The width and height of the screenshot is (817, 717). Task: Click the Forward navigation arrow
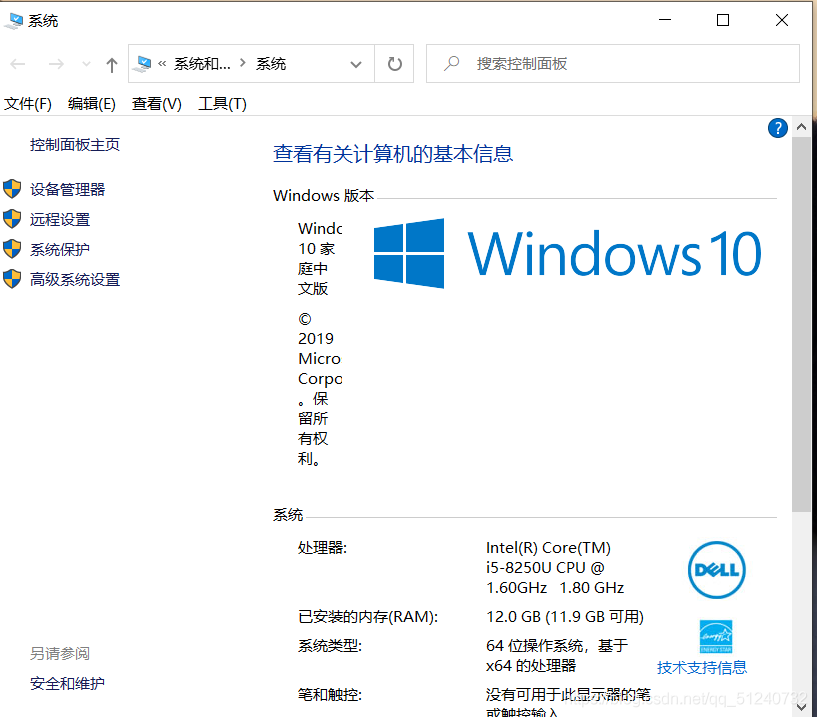click(56, 64)
